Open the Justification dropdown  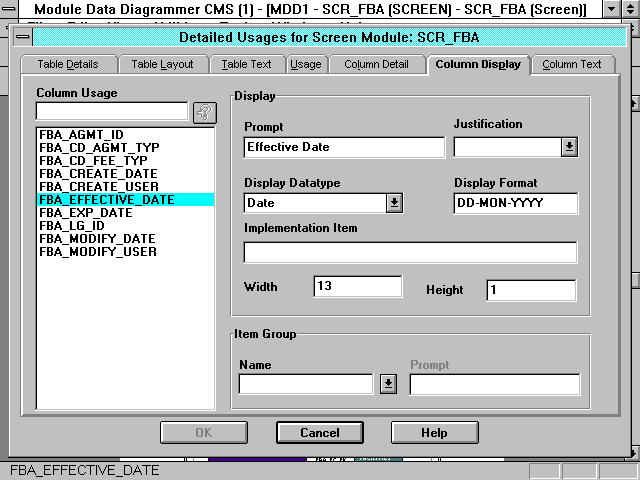pyautogui.click(x=569, y=147)
